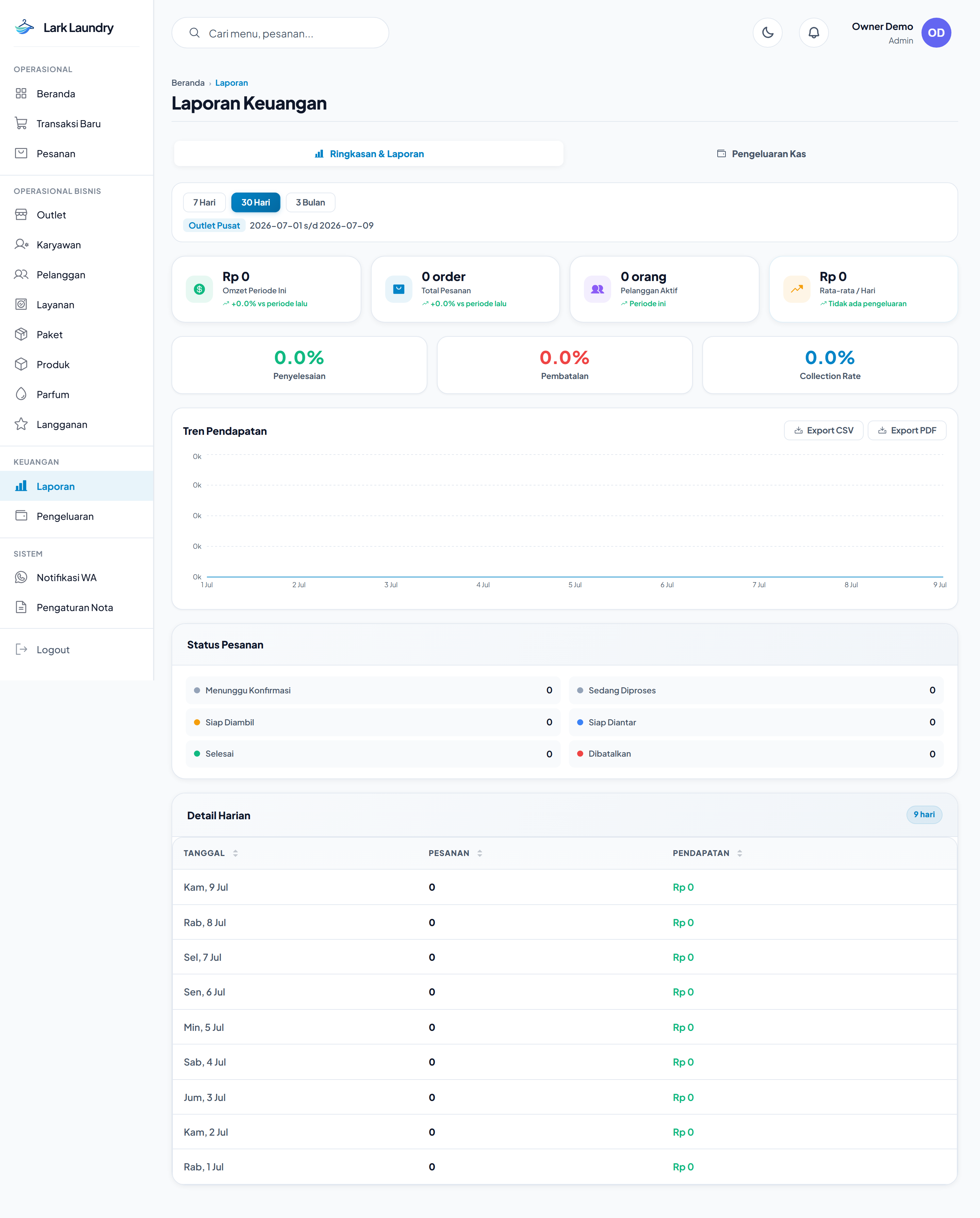Click the Pembatalan 0.0% card

(x=565, y=365)
